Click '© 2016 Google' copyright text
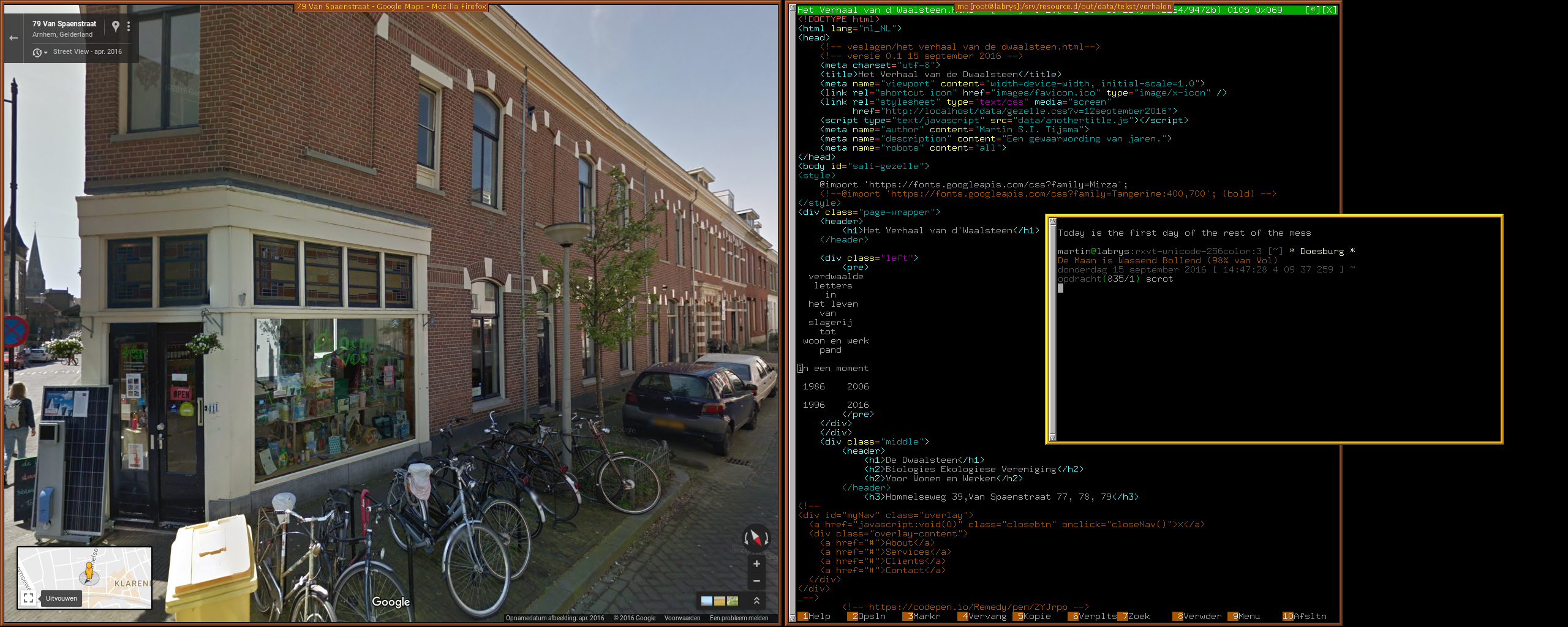Image resolution: width=1568 pixels, height=627 pixels. pos(635,618)
